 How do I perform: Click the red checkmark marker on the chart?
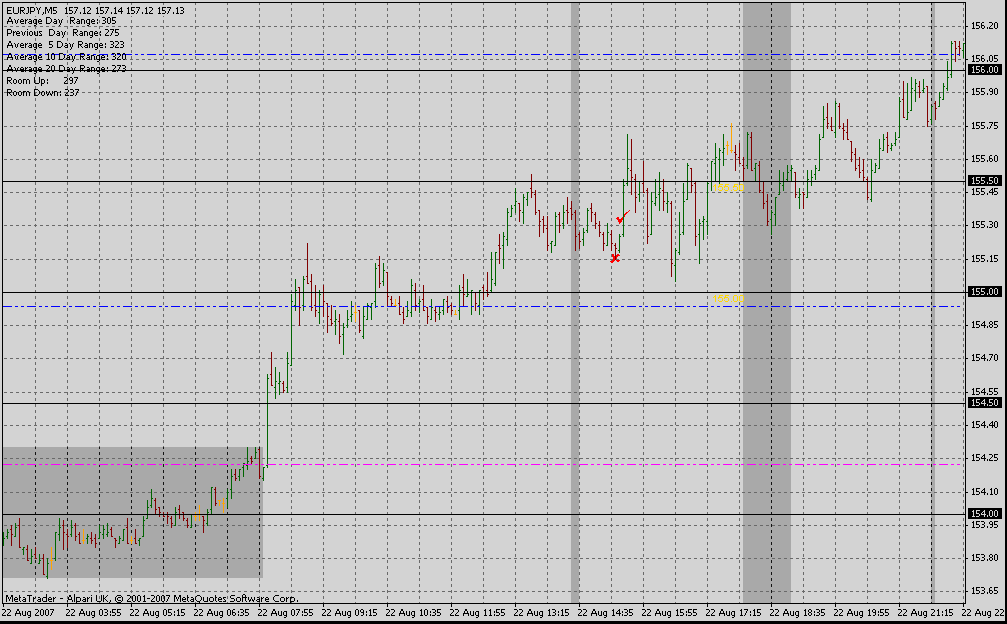pyautogui.click(x=621, y=217)
